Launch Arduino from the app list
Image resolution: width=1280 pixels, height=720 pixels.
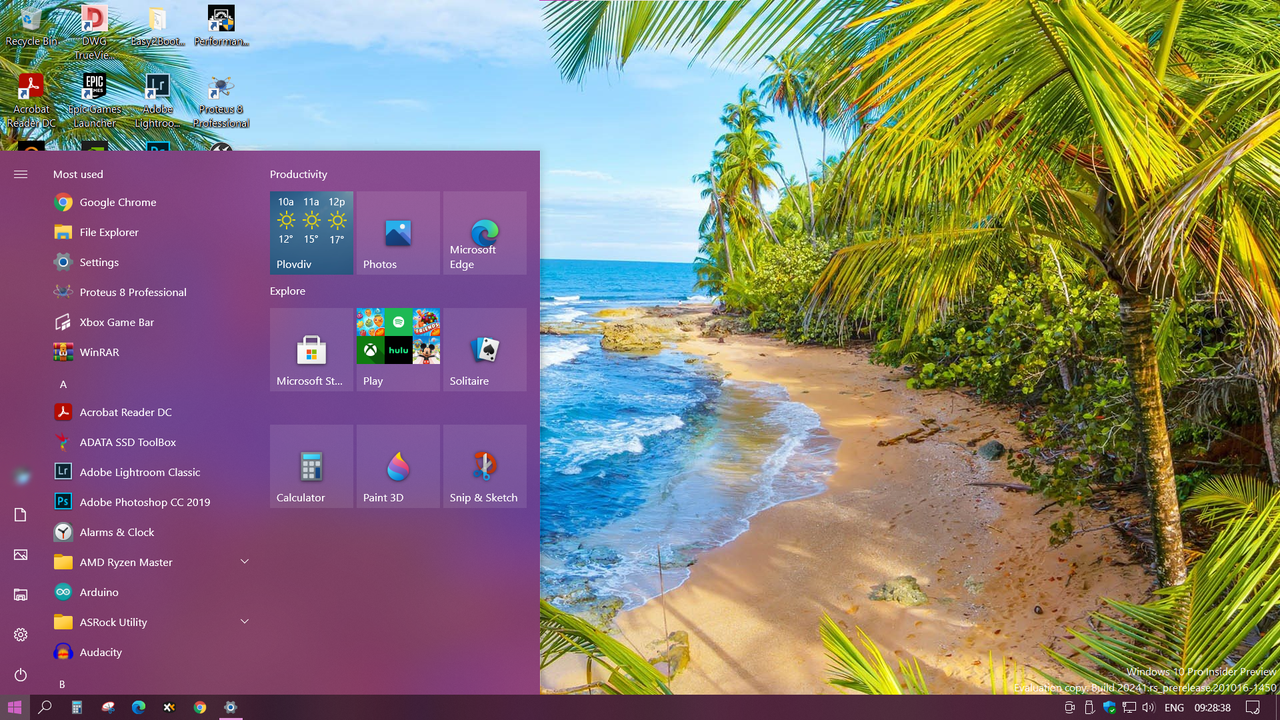[150, 592]
